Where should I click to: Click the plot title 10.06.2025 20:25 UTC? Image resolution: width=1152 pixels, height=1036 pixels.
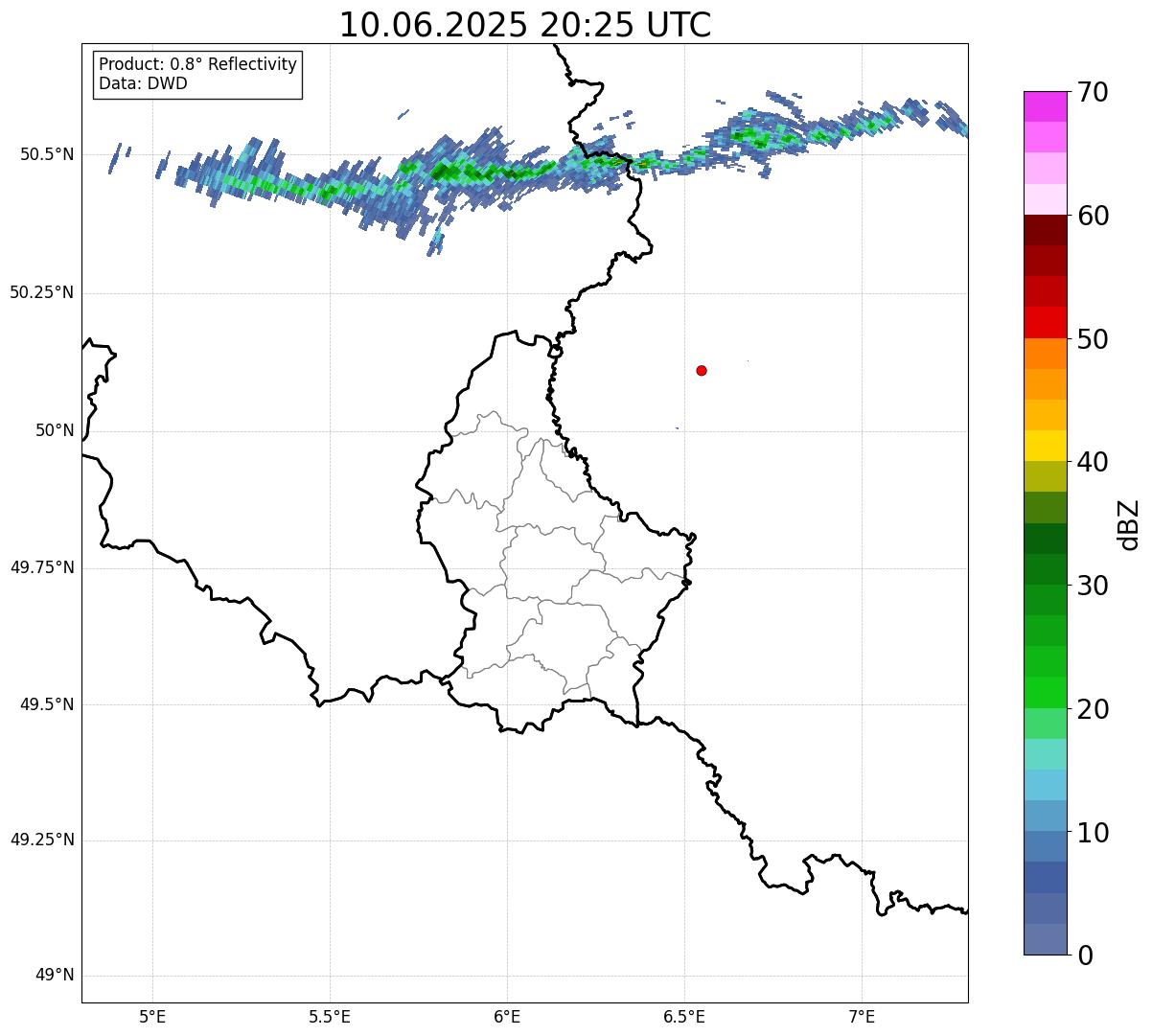(x=525, y=25)
